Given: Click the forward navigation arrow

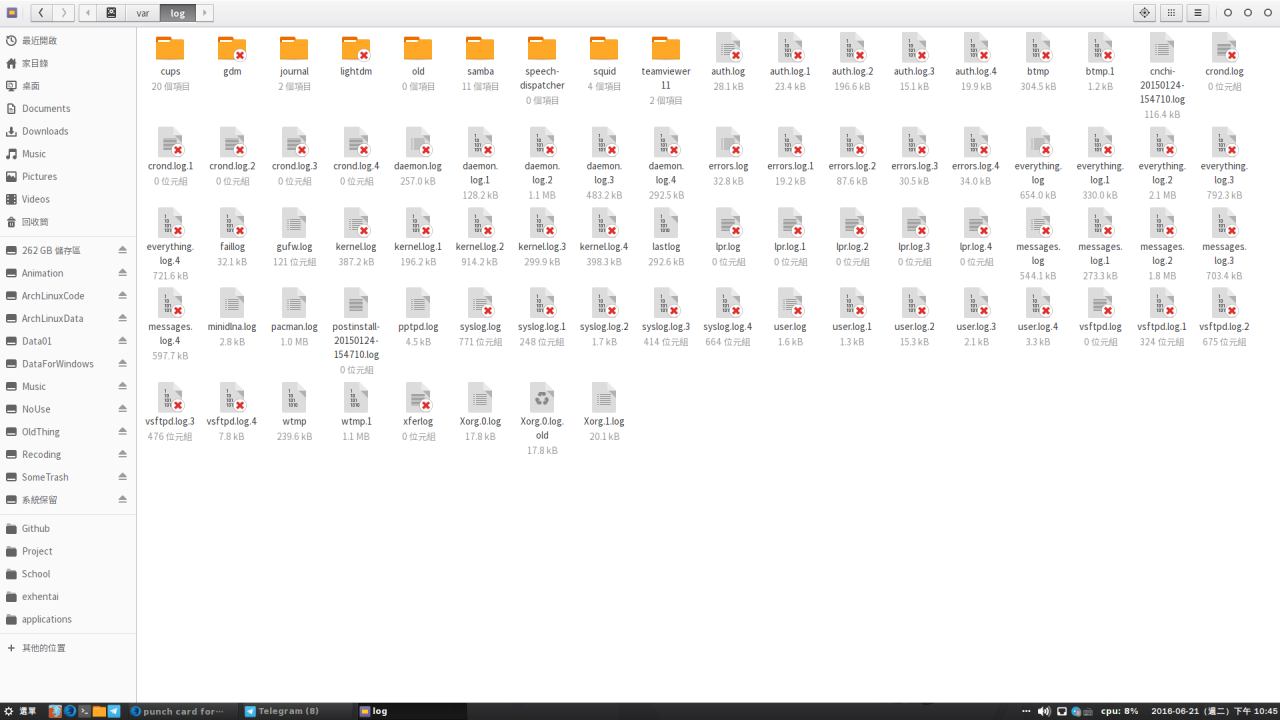Looking at the screenshot, I should click(64, 13).
